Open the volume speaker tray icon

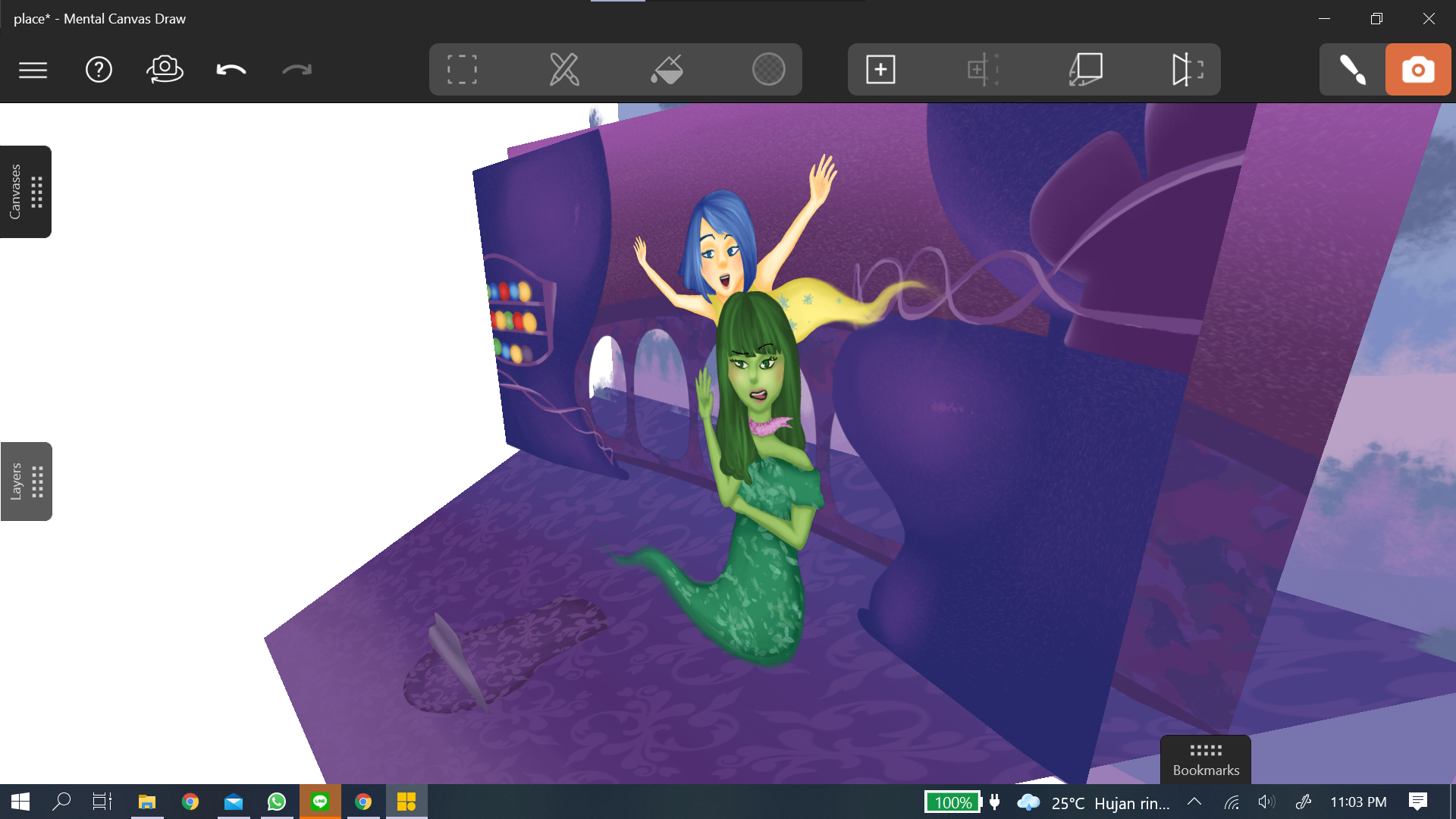[x=1266, y=802]
